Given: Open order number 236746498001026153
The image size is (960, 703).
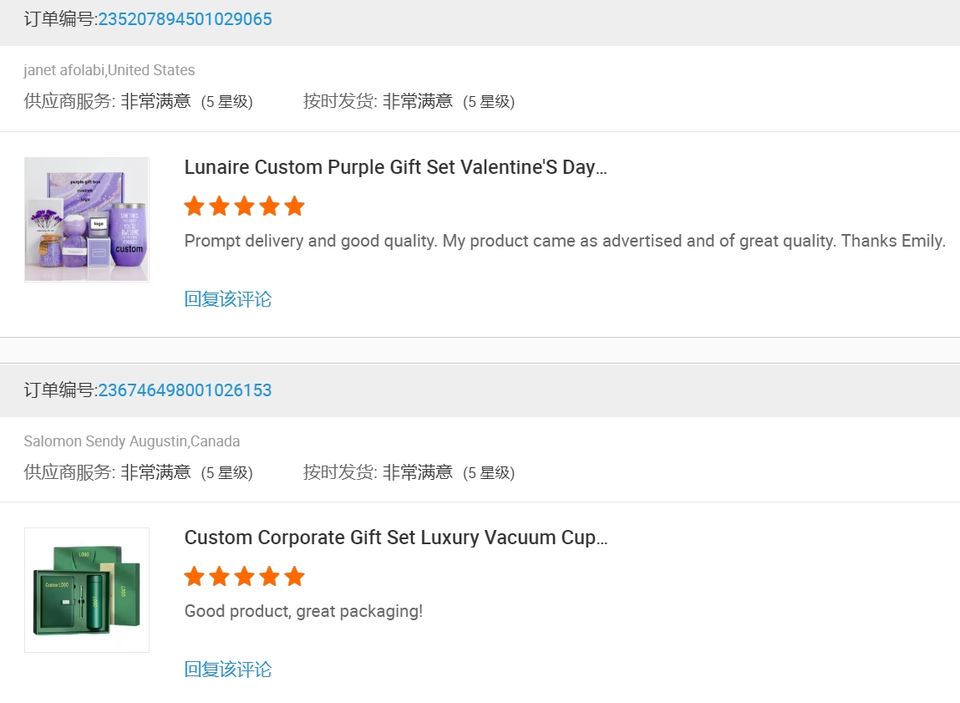Looking at the screenshot, I should (184, 390).
